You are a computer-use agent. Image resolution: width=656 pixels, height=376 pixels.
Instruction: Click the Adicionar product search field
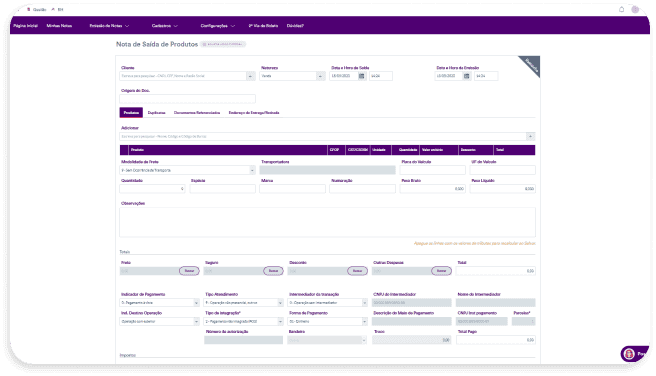tap(323, 136)
